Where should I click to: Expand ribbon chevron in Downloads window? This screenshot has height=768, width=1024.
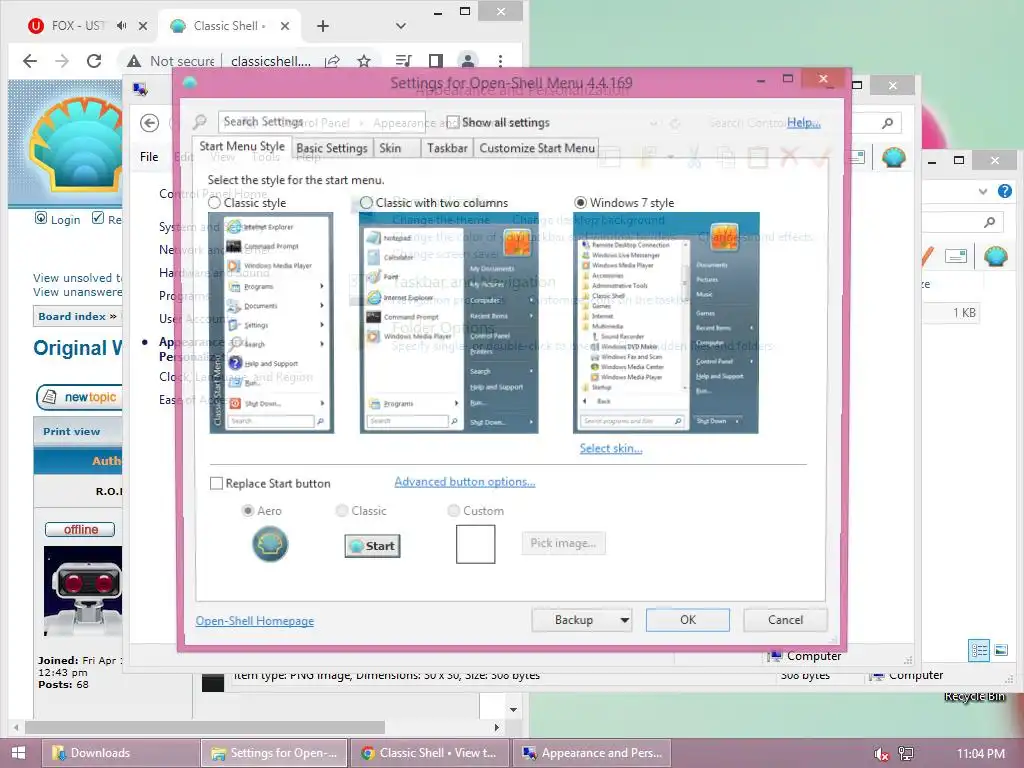983,191
